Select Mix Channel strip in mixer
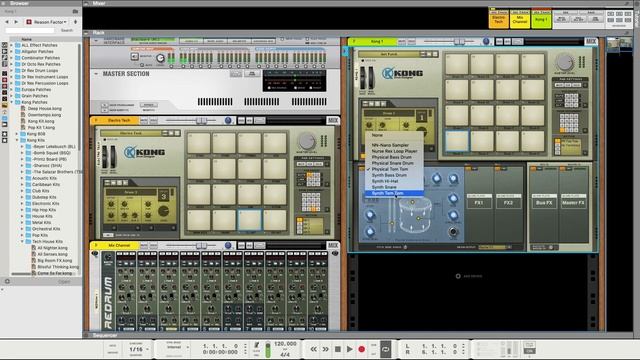This screenshot has width=640, height=360. (x=520, y=19)
